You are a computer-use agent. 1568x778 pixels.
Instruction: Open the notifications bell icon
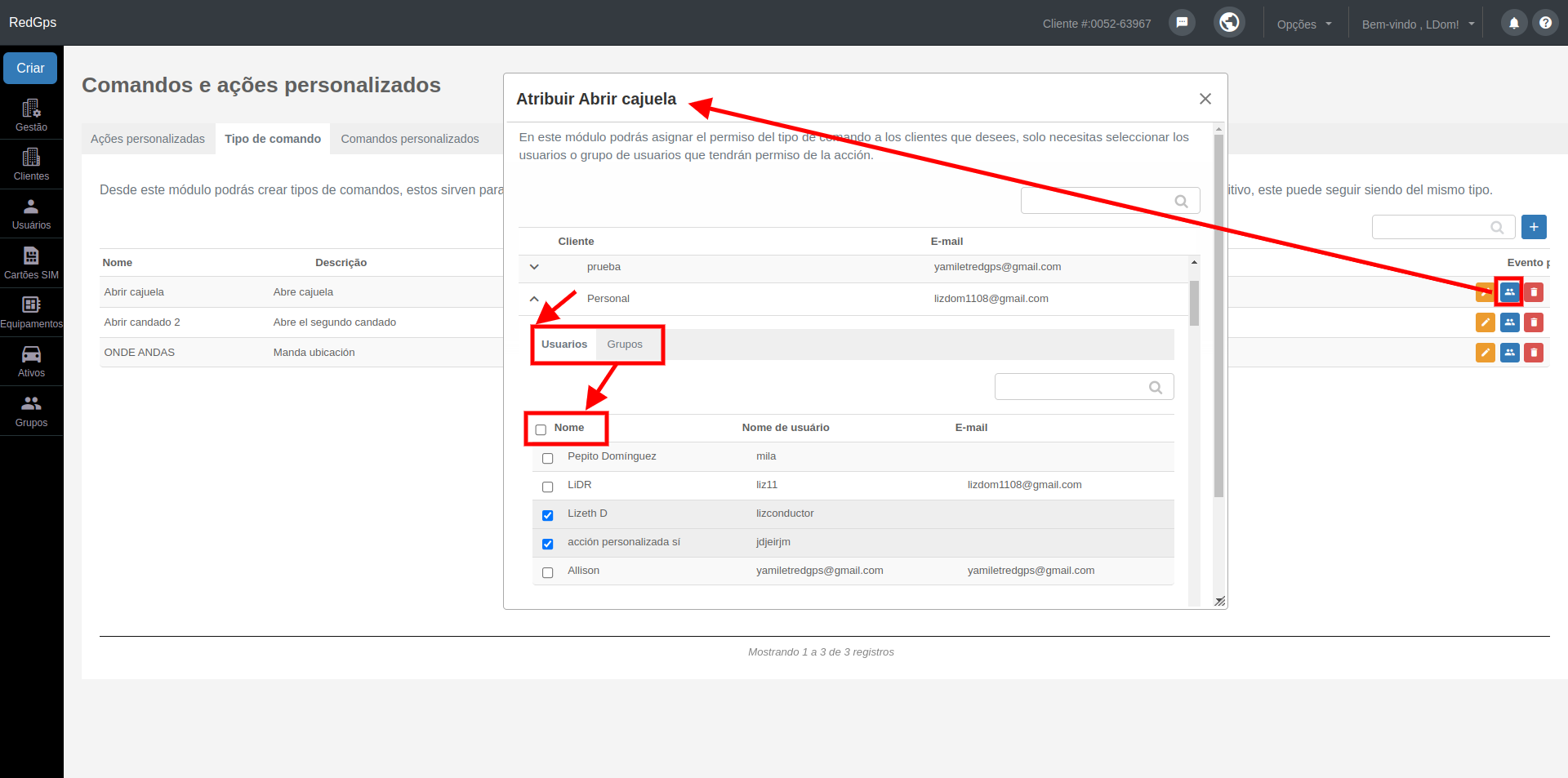pyautogui.click(x=1513, y=23)
